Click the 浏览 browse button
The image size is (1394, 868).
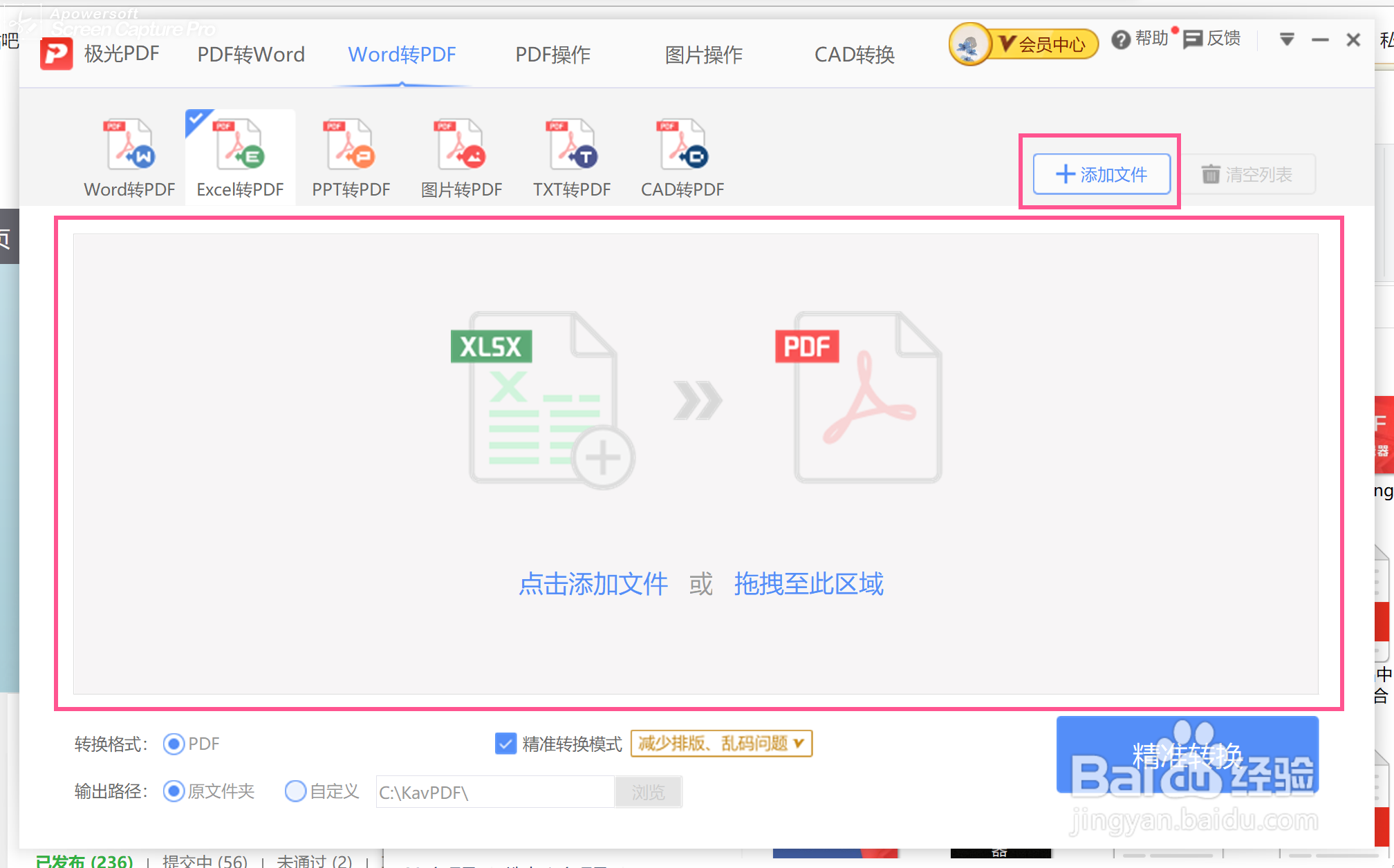pos(648,792)
